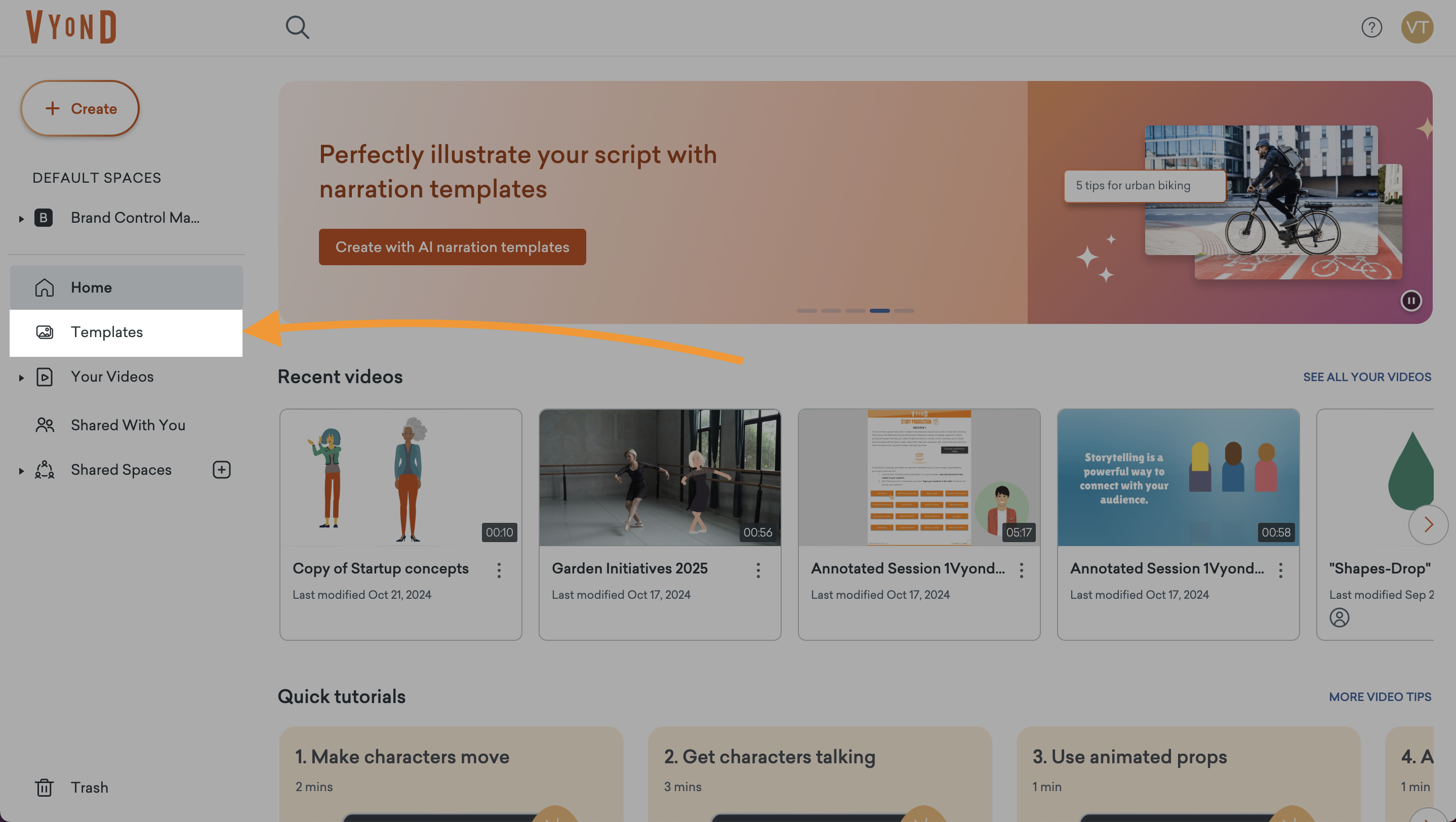This screenshot has height=822, width=1456.
Task: Open options menu for Garden Initiatives 2025
Action: click(758, 570)
